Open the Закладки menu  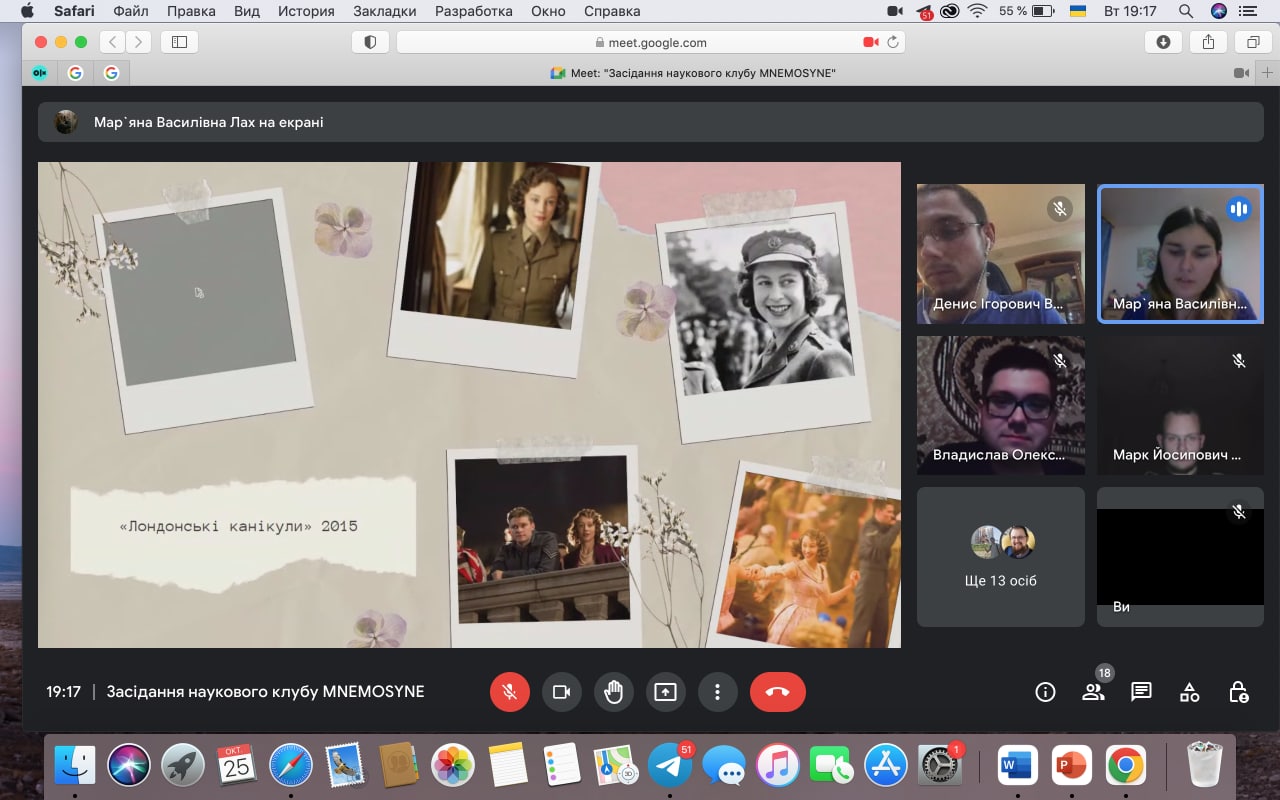point(385,11)
